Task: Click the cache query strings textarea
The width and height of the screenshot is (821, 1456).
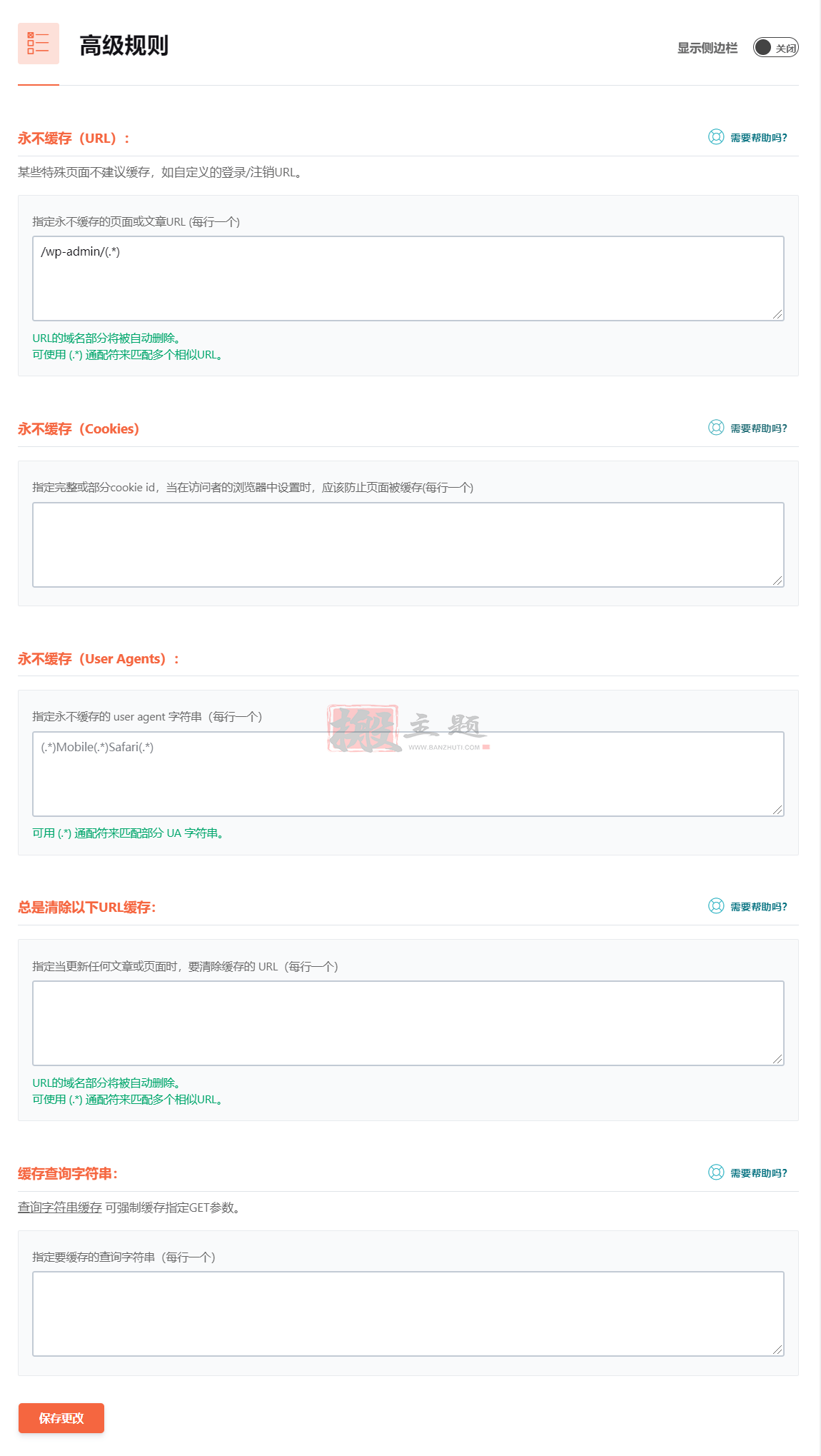Action: click(408, 1314)
